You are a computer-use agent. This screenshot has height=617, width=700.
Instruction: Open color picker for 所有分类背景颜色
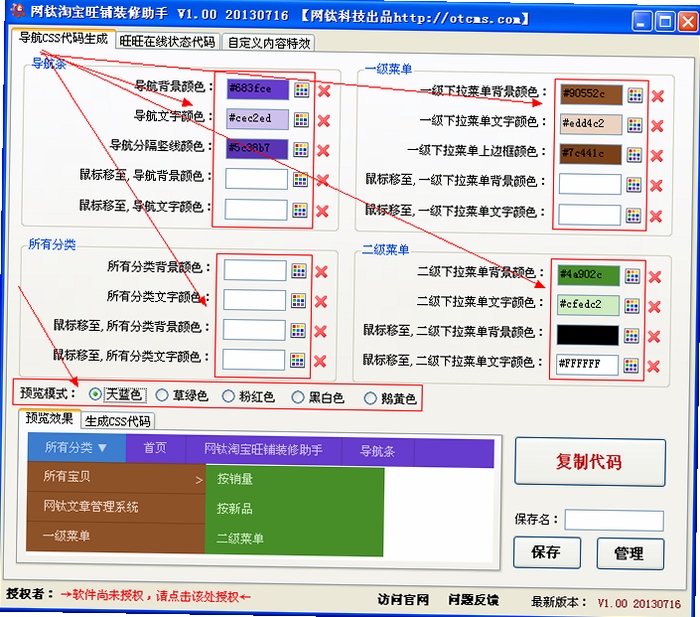point(299,271)
